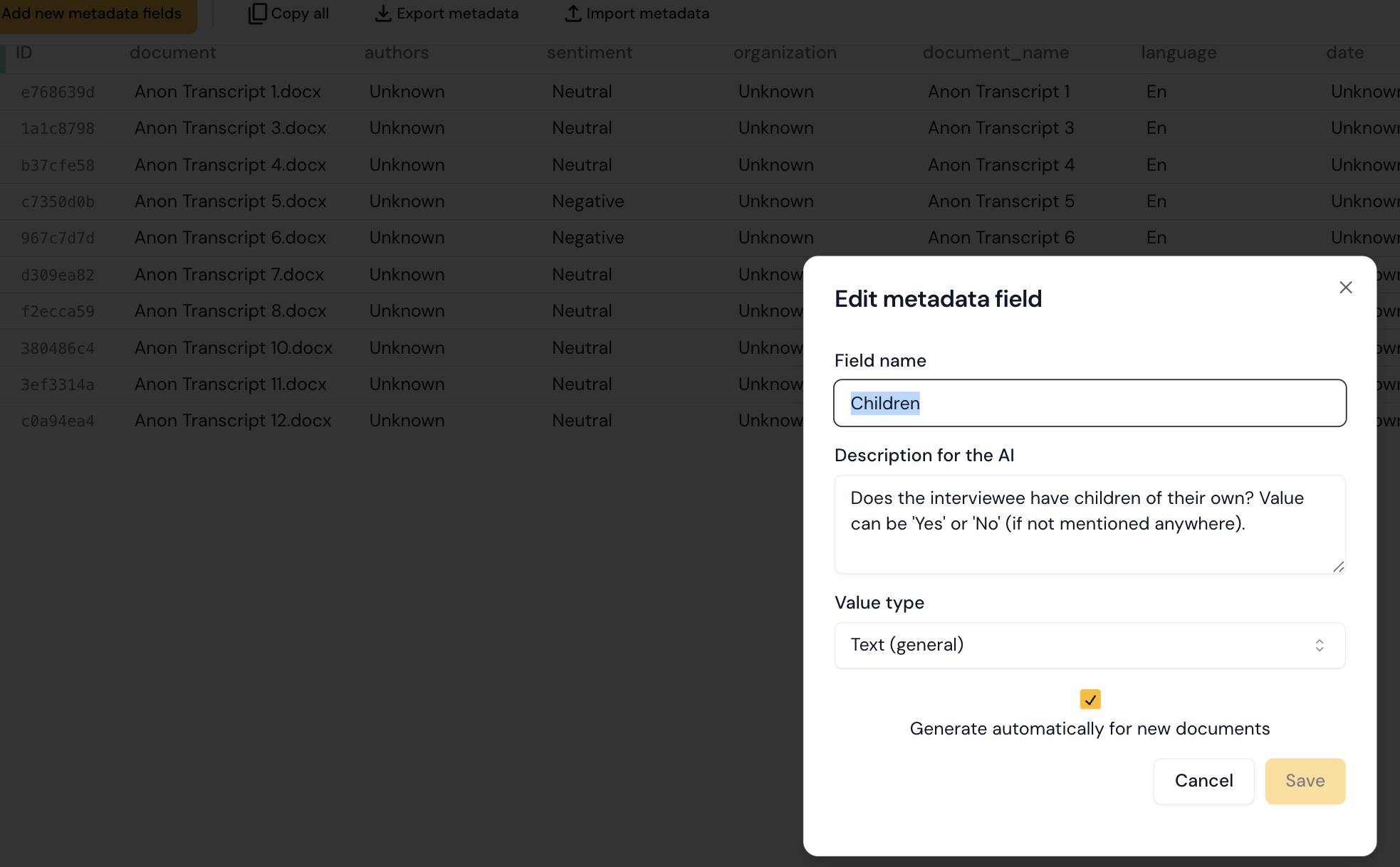This screenshot has width=1400, height=867.
Task: Click the sentiment column header
Action: (x=589, y=53)
